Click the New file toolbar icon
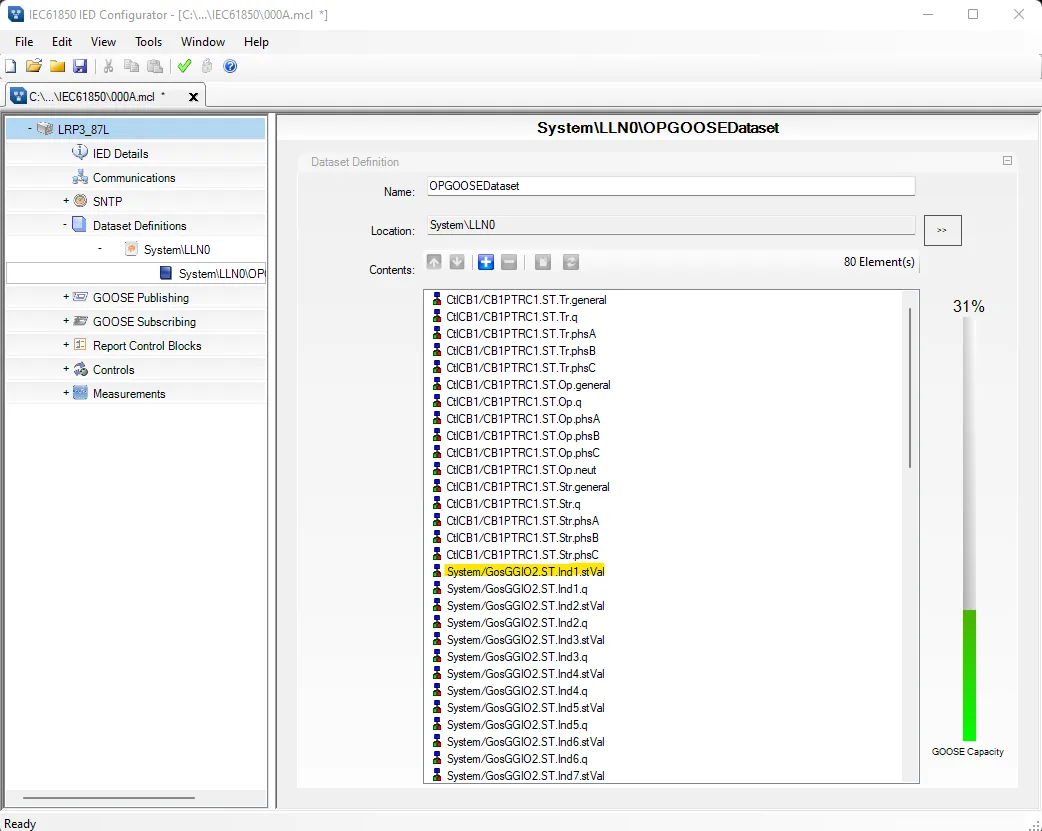The width and height of the screenshot is (1042, 831). [x=11, y=66]
